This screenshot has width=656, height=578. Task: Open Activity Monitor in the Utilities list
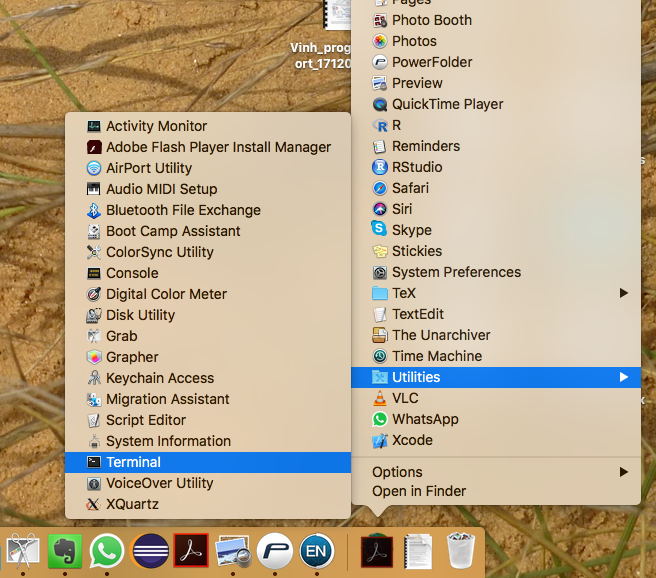(x=156, y=126)
